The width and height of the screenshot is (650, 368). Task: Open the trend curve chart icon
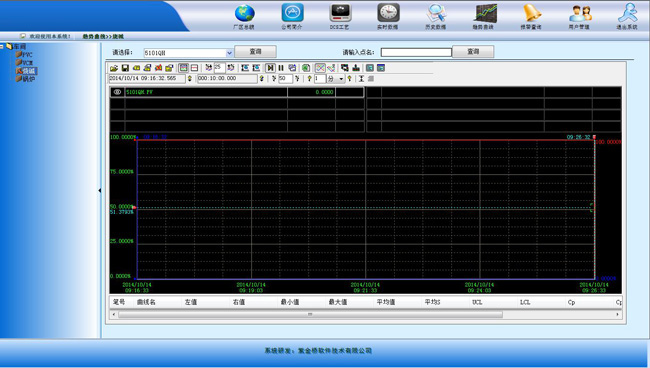click(x=484, y=13)
